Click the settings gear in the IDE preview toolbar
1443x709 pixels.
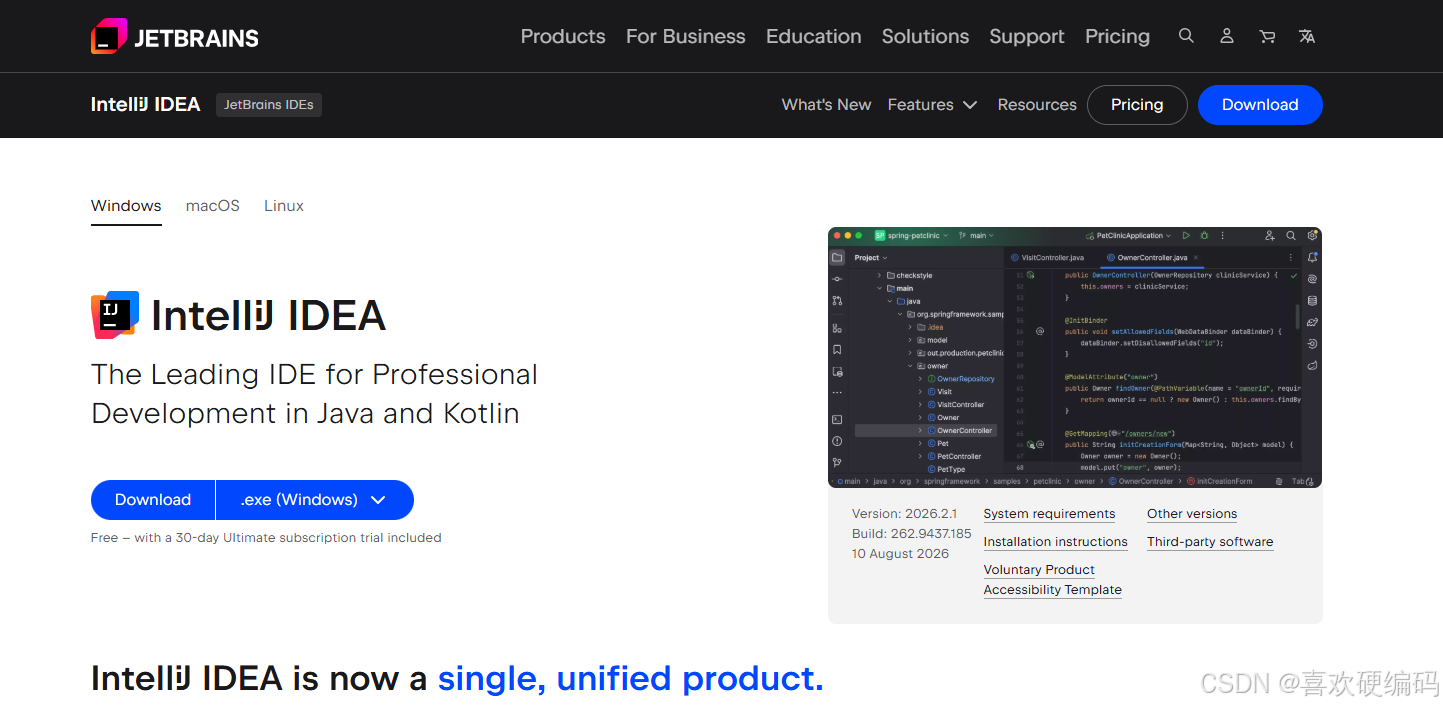pos(1313,236)
